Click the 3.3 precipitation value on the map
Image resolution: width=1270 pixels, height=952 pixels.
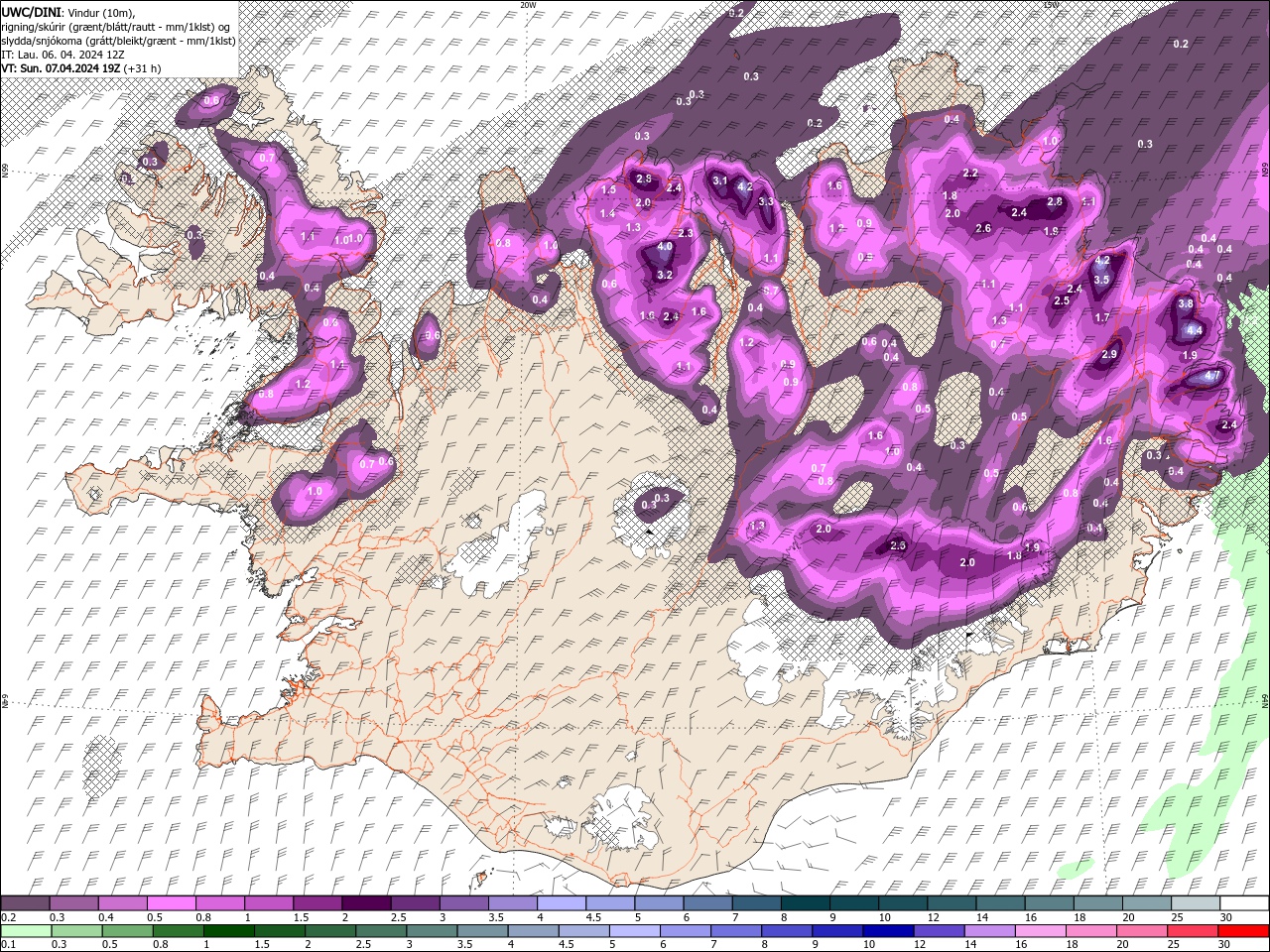click(x=765, y=201)
